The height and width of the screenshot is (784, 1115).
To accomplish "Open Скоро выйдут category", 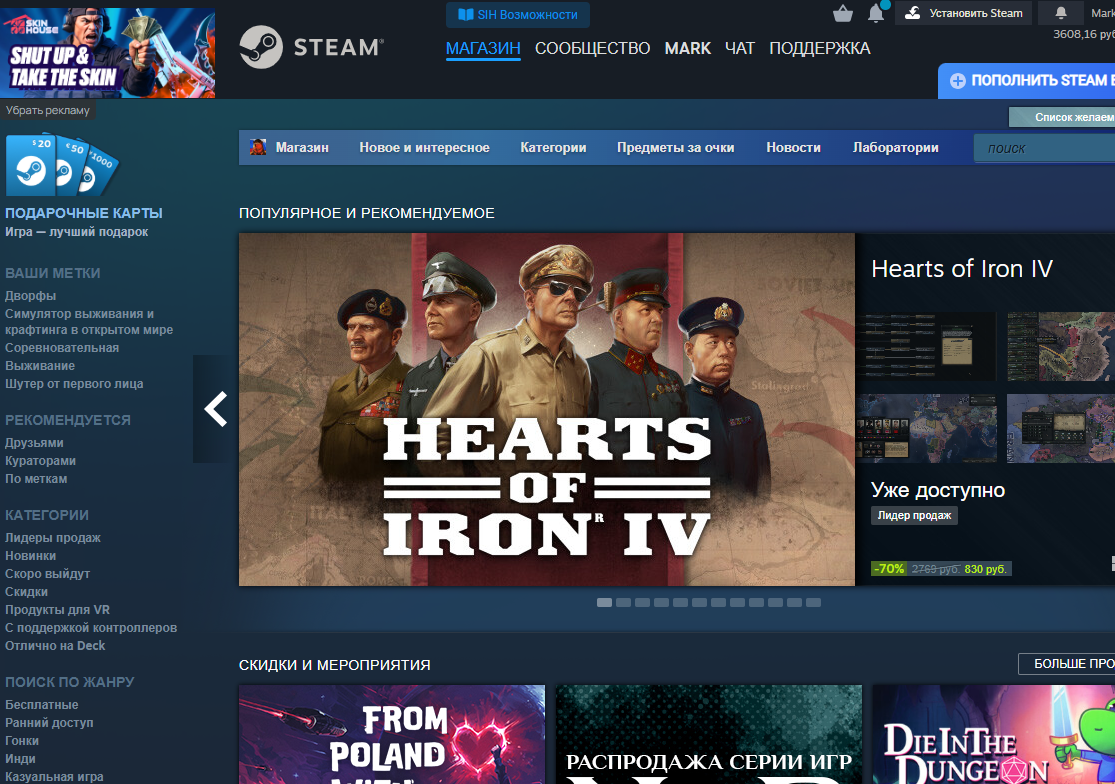I will coord(48,574).
